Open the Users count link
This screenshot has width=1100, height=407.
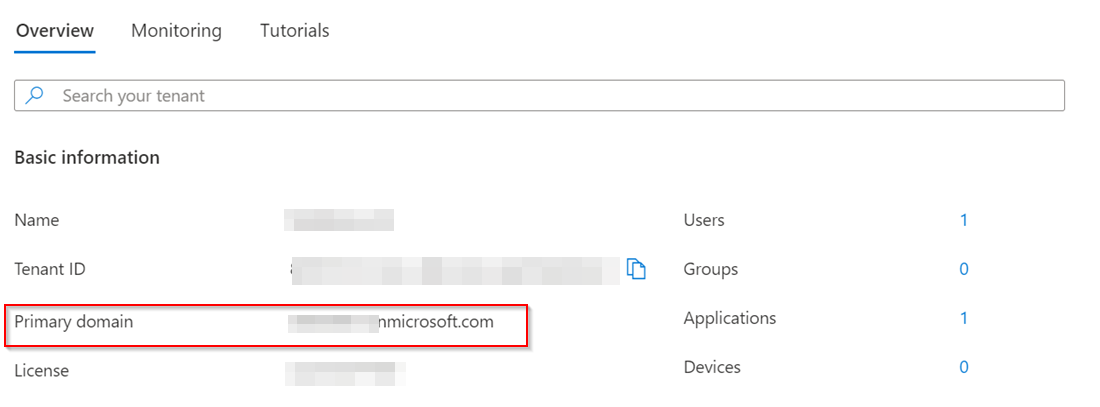[964, 220]
